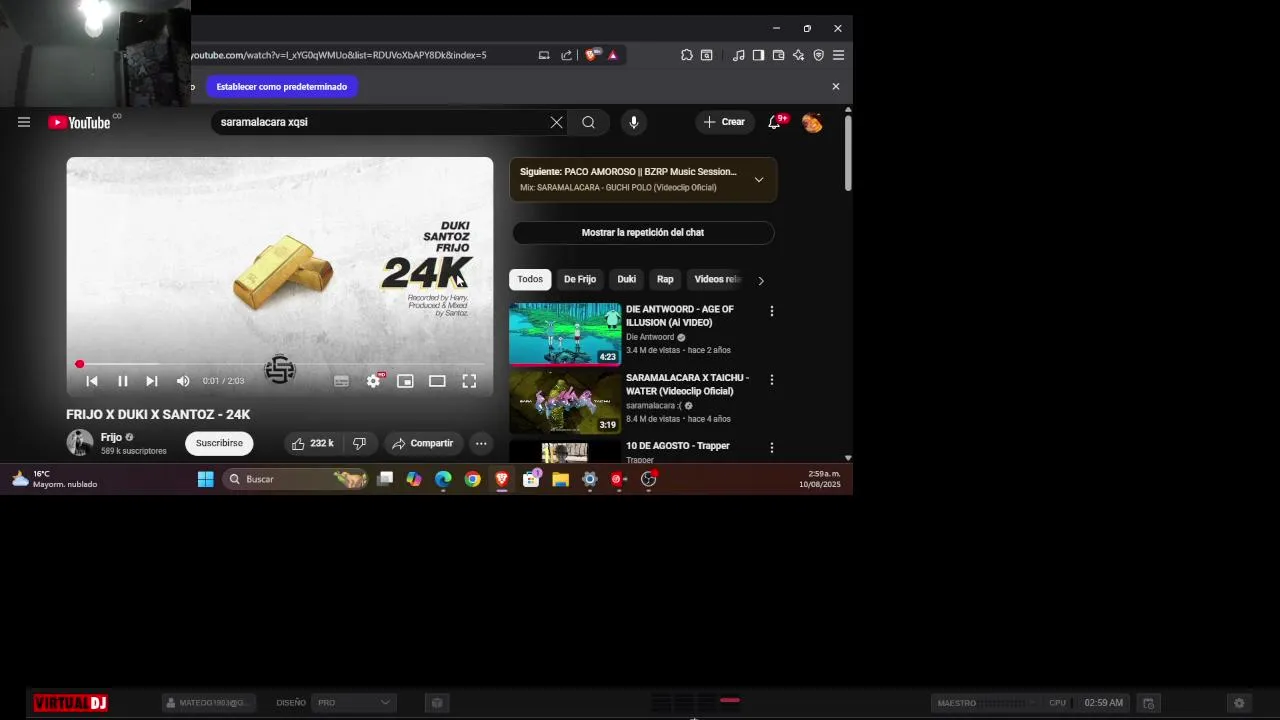Select the Rap filter chip
The height and width of the screenshot is (720, 1280).
[x=665, y=280]
